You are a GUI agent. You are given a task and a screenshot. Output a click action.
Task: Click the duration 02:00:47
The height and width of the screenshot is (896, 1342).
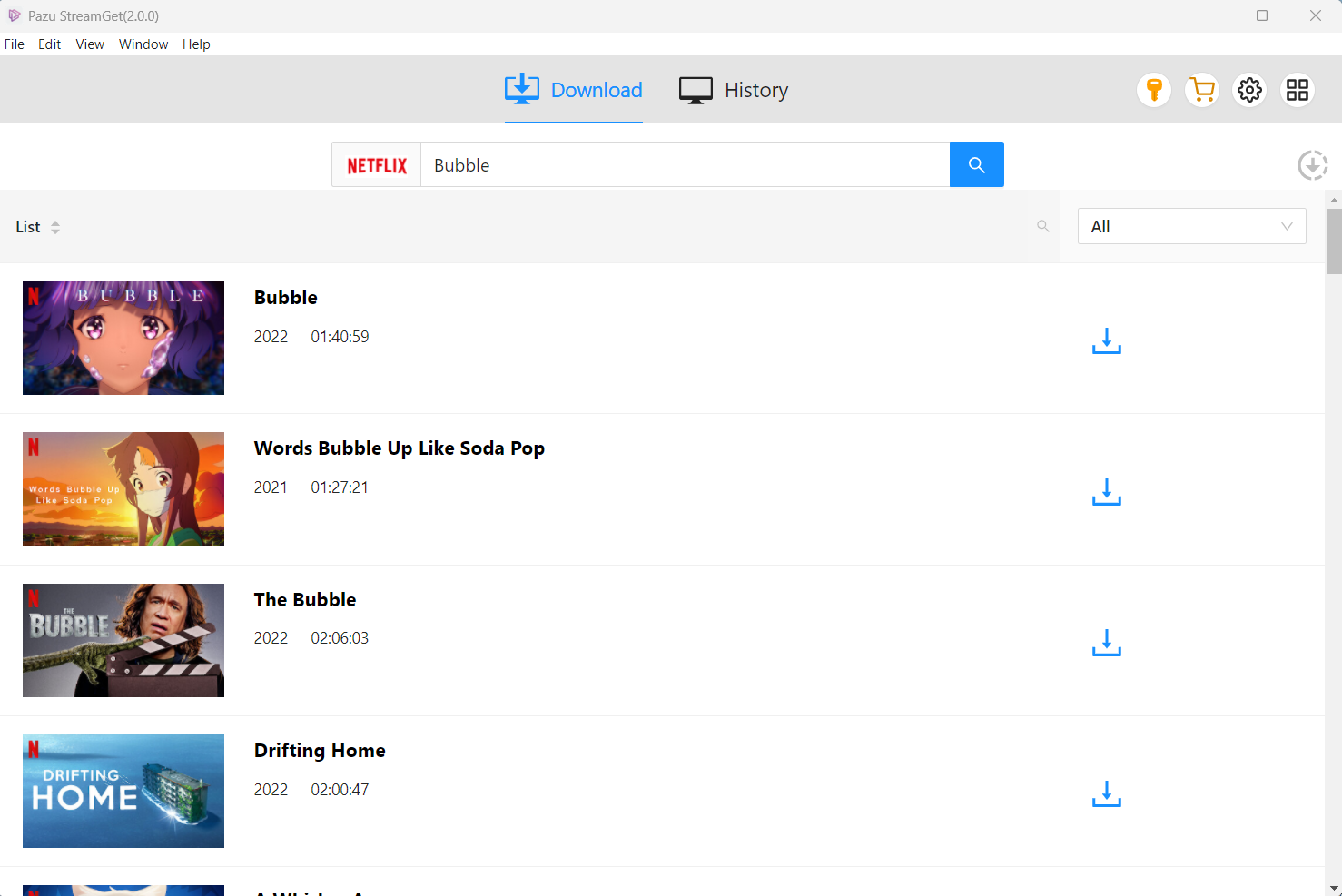point(340,790)
